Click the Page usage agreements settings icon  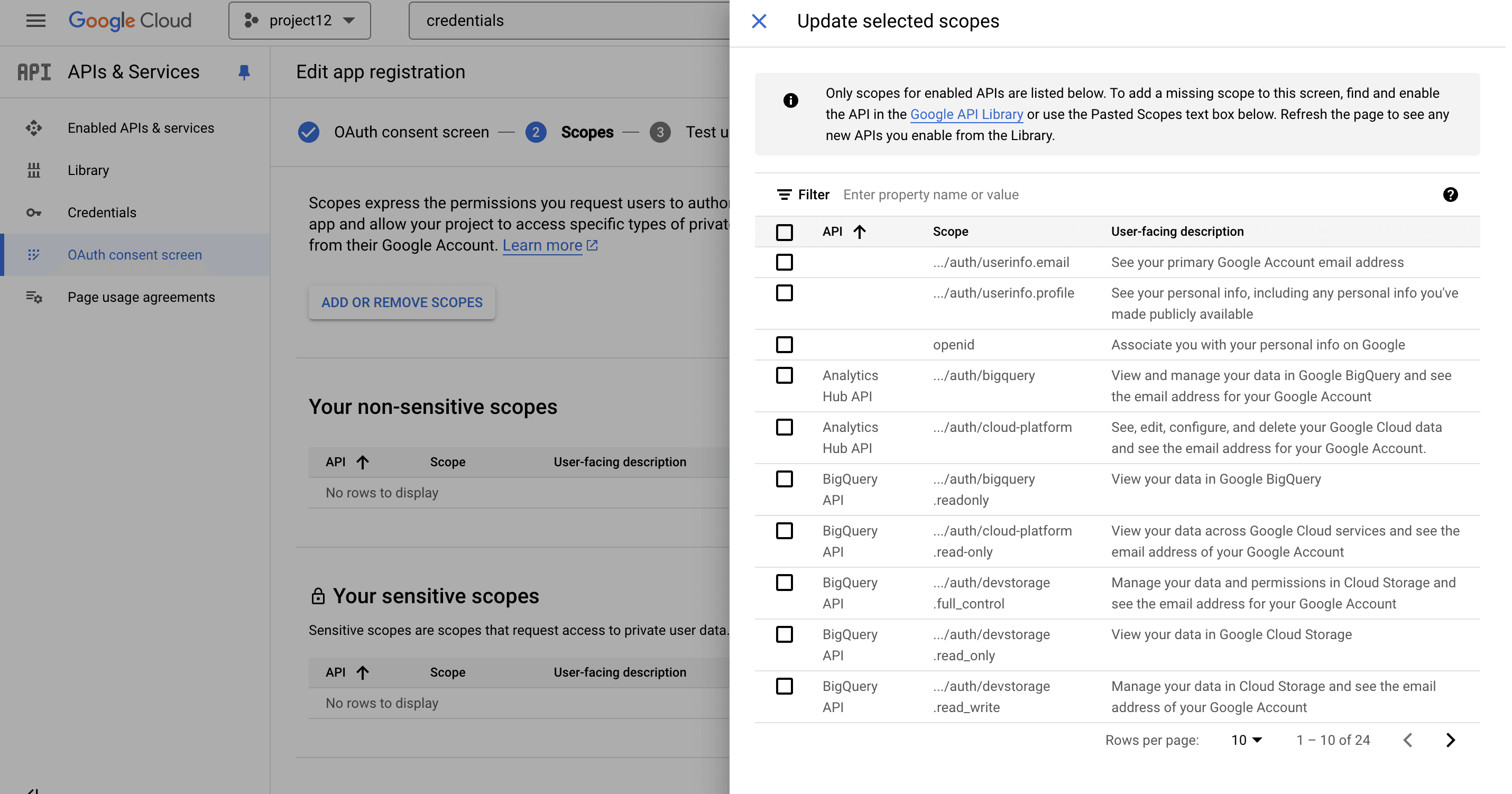34,297
